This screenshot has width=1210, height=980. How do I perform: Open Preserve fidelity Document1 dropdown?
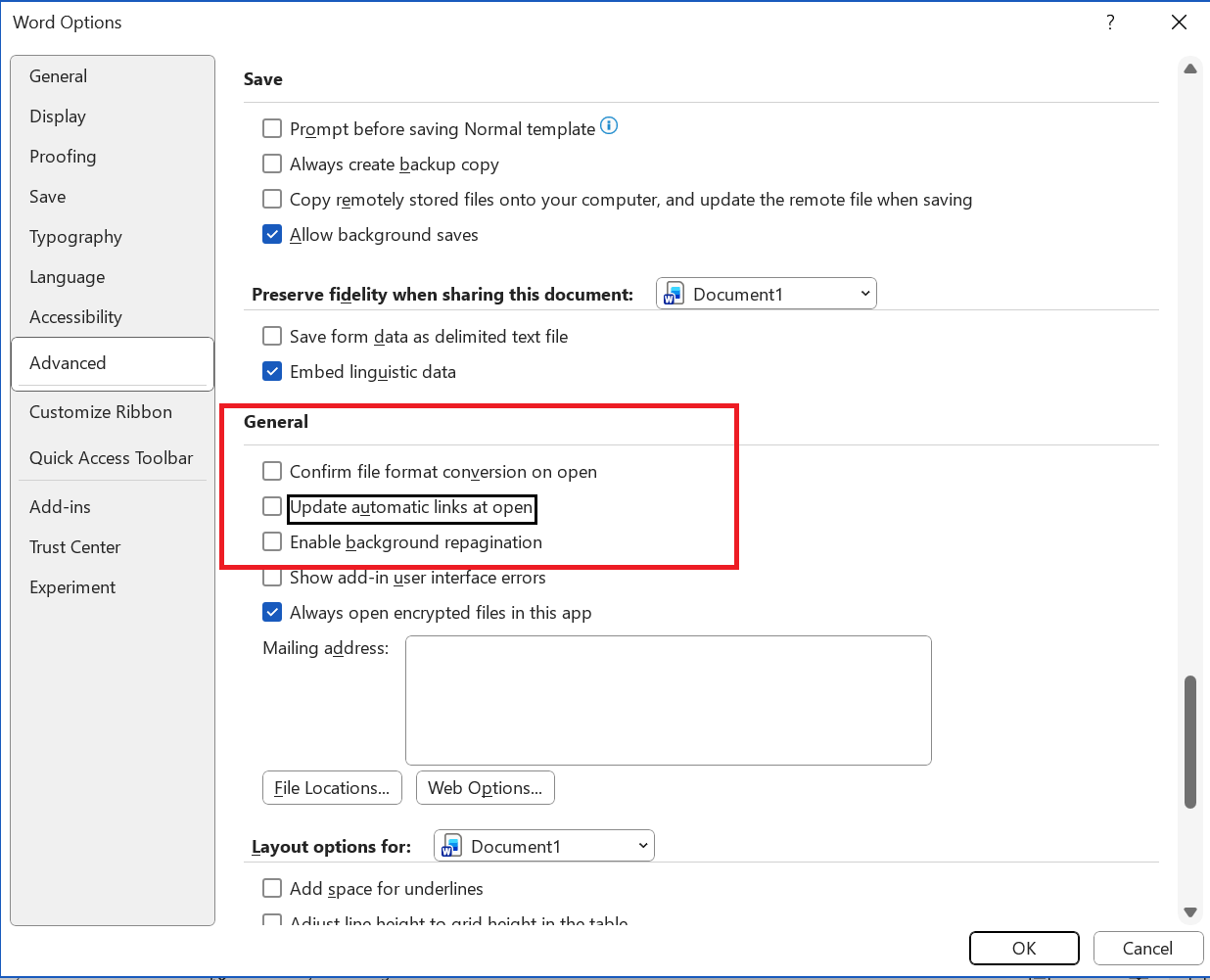click(x=767, y=294)
